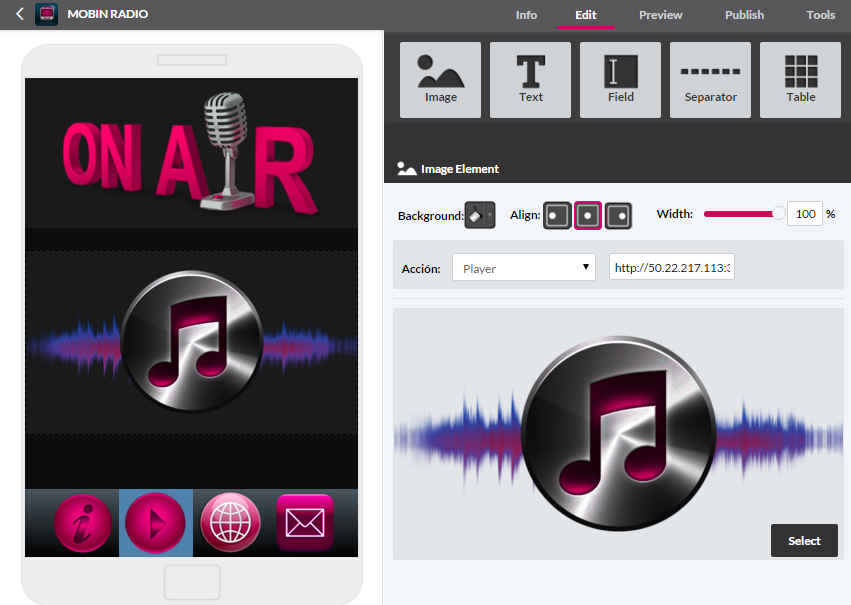851x605 pixels.
Task: Open the Acción Player dropdown
Action: (524, 268)
